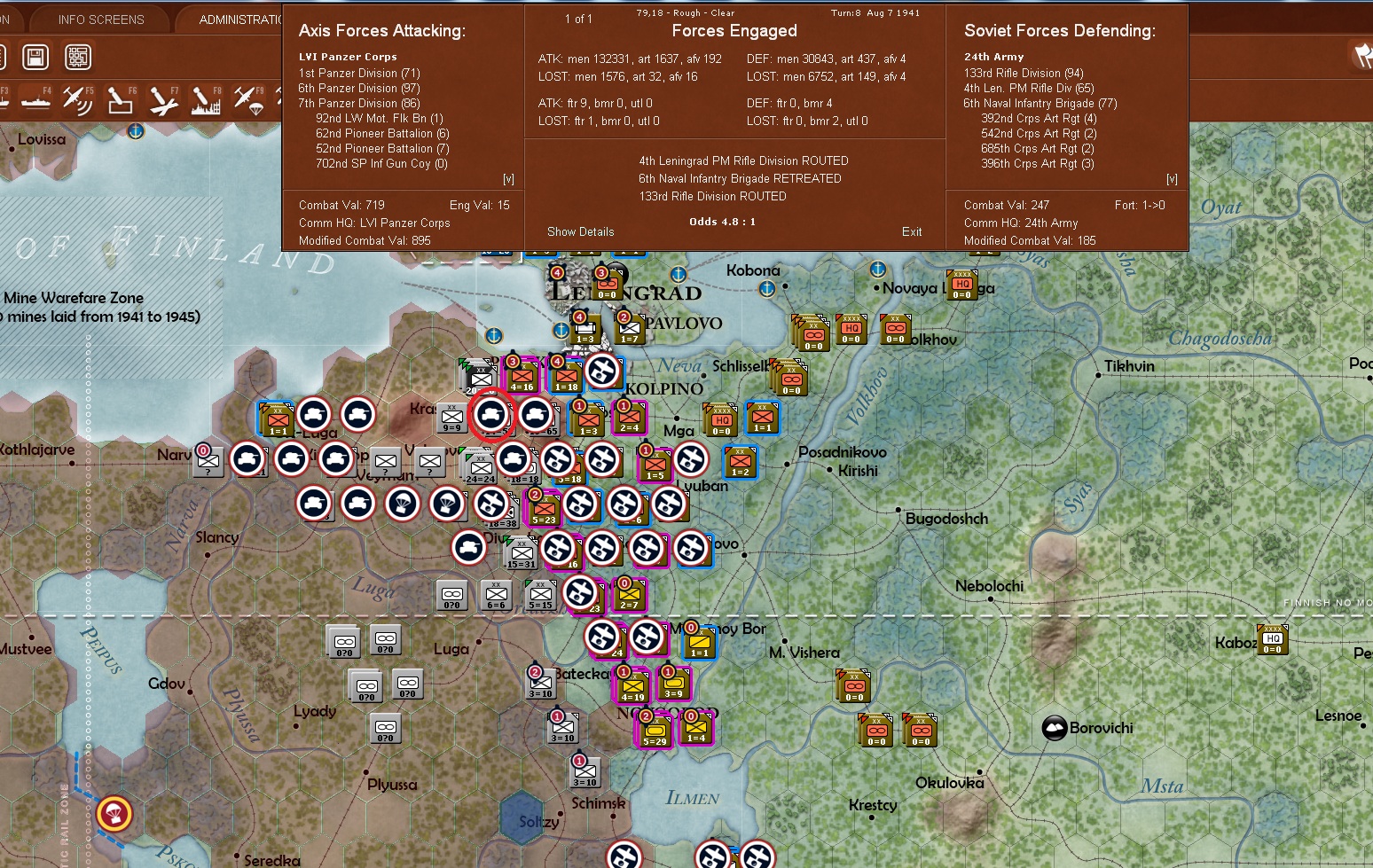The width and height of the screenshot is (1373, 868).
Task: Select the F6 bomb ground target icon
Action: coord(121,100)
